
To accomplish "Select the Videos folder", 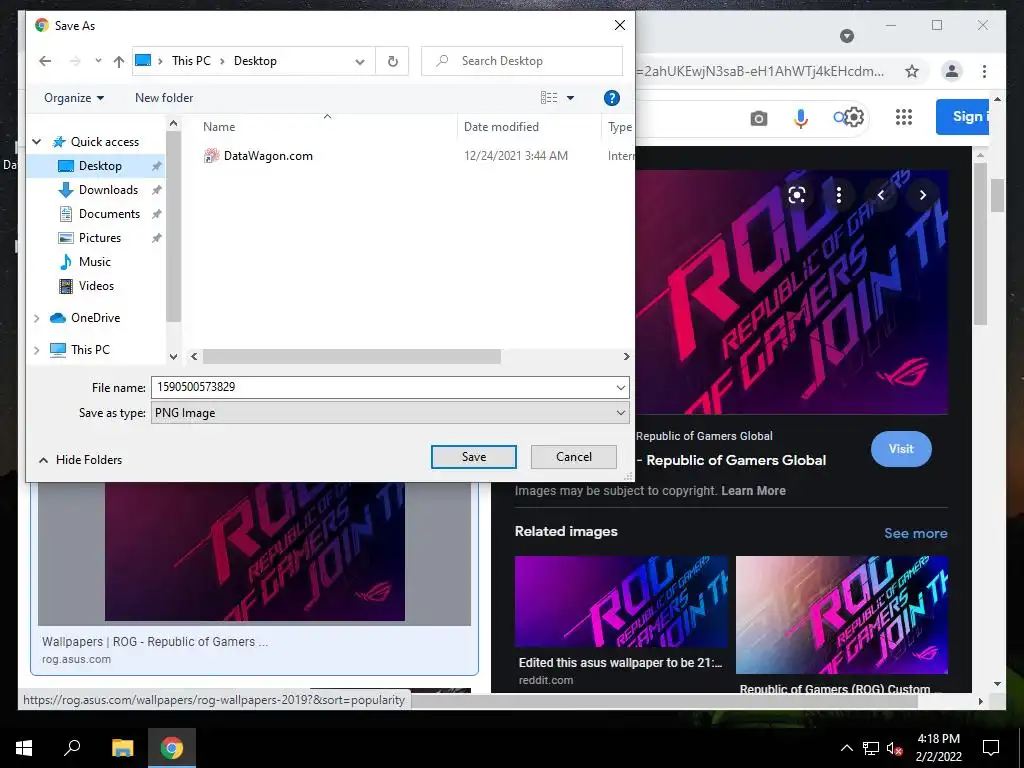I will [x=96, y=286].
